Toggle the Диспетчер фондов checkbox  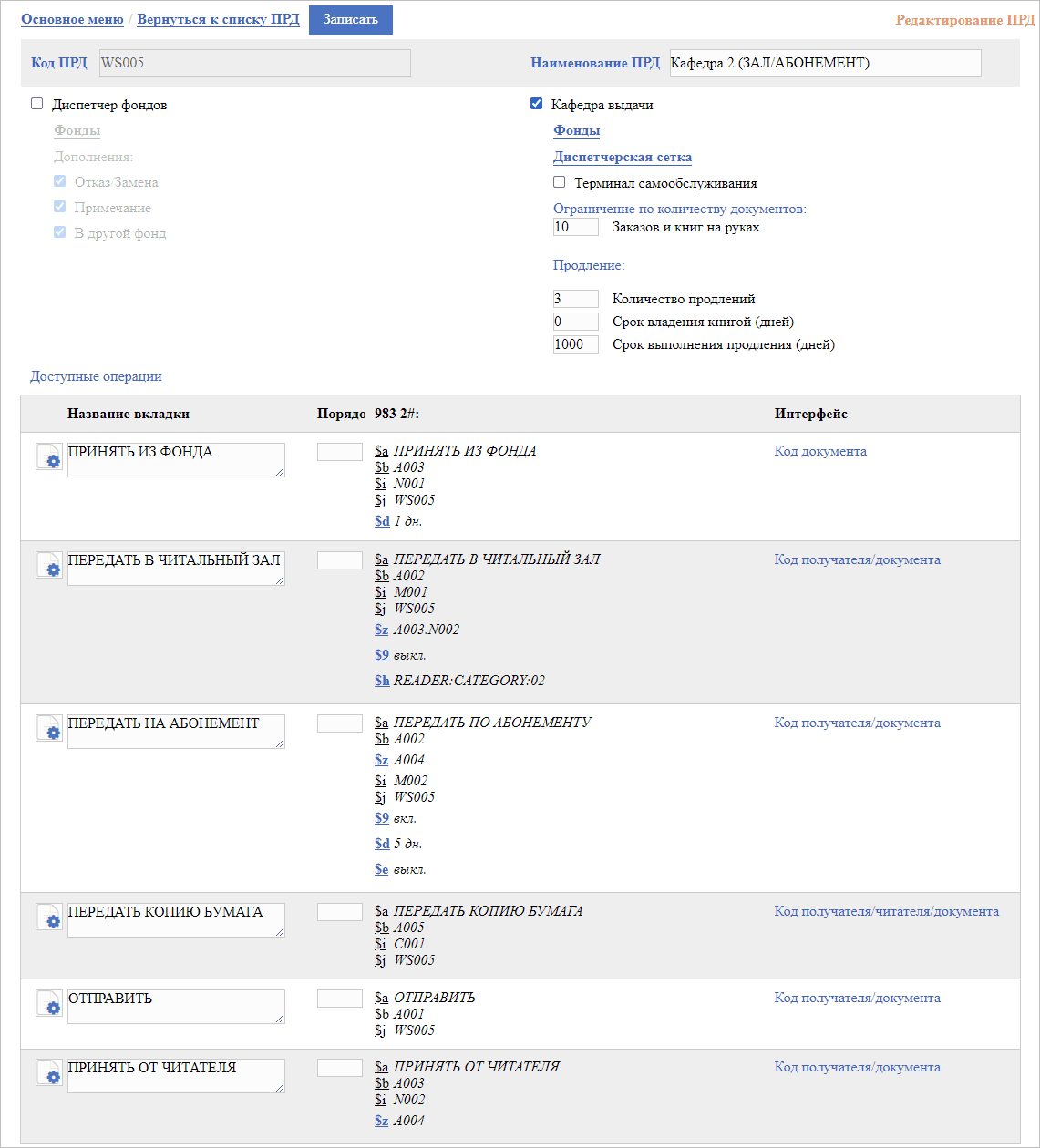(37, 104)
